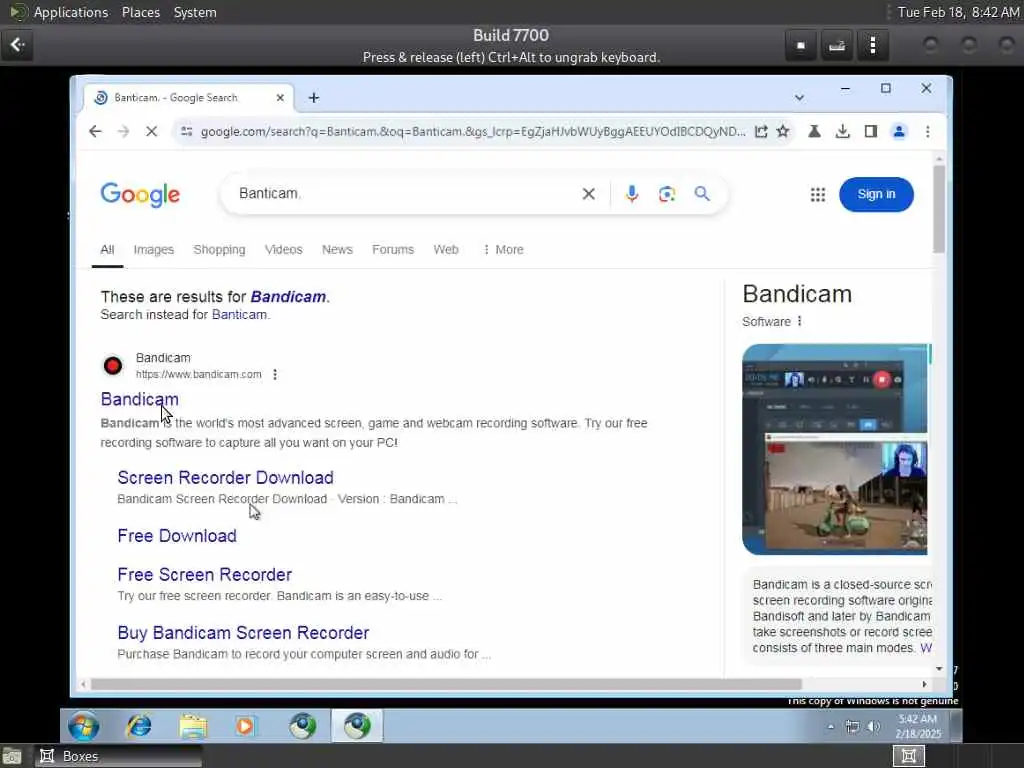
Task: Open the Places menu
Action: click(140, 12)
